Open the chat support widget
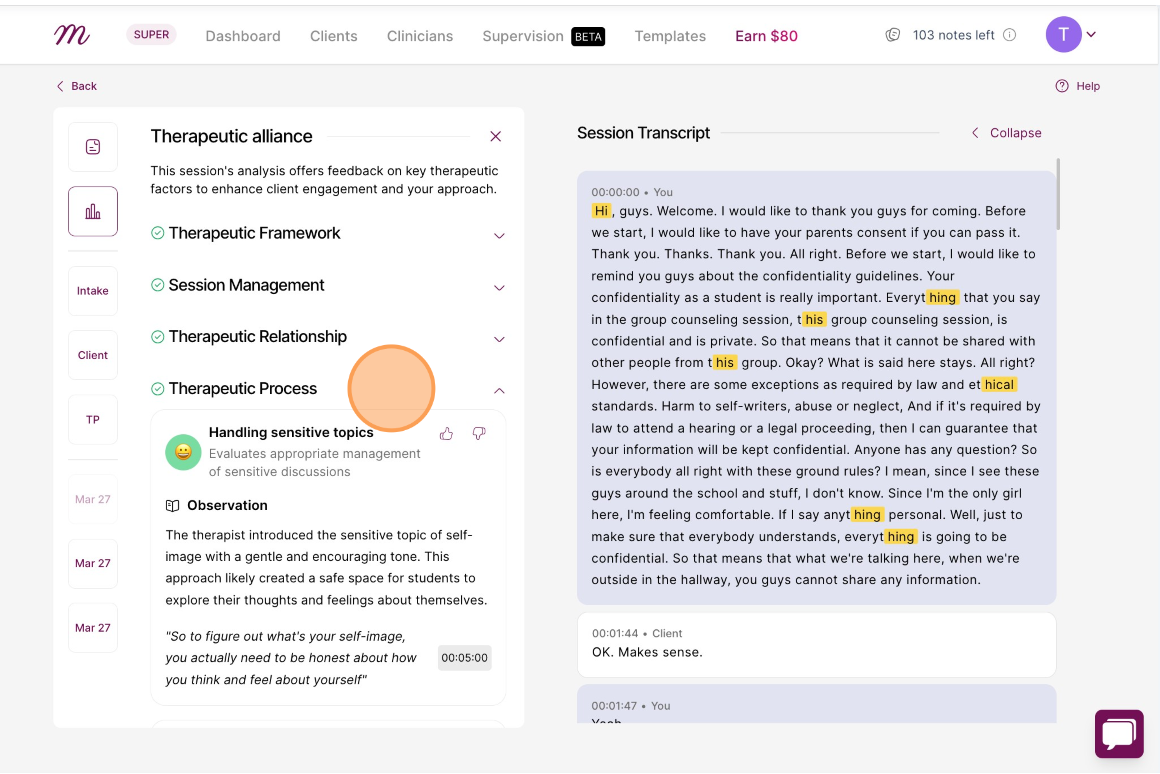The width and height of the screenshot is (1160, 774). (x=1119, y=734)
